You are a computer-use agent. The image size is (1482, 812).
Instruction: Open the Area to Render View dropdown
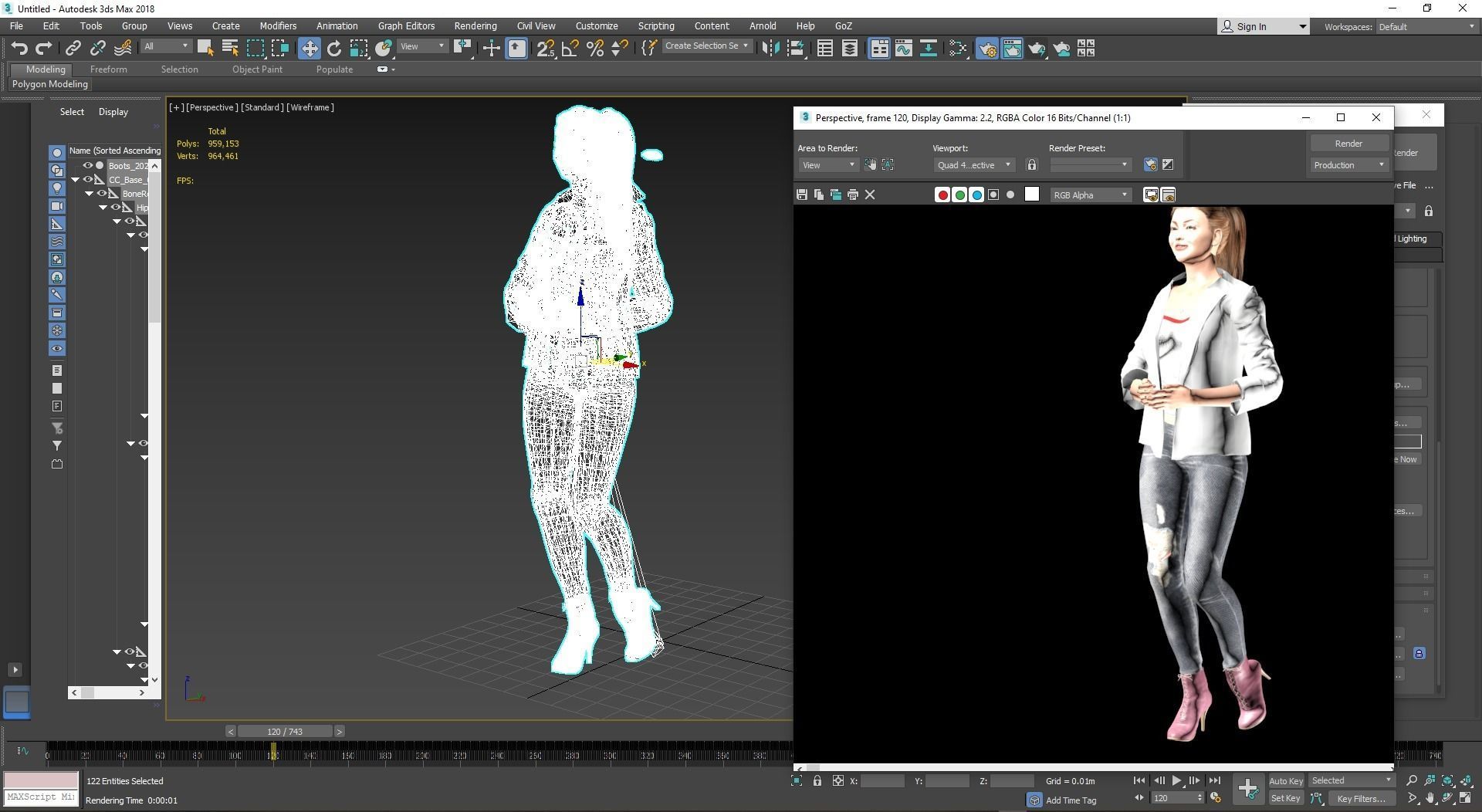pyautogui.click(x=828, y=165)
